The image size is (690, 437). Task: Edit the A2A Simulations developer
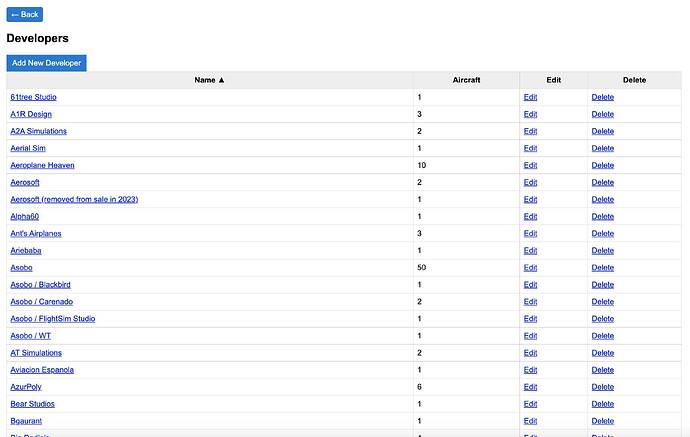tap(530, 131)
